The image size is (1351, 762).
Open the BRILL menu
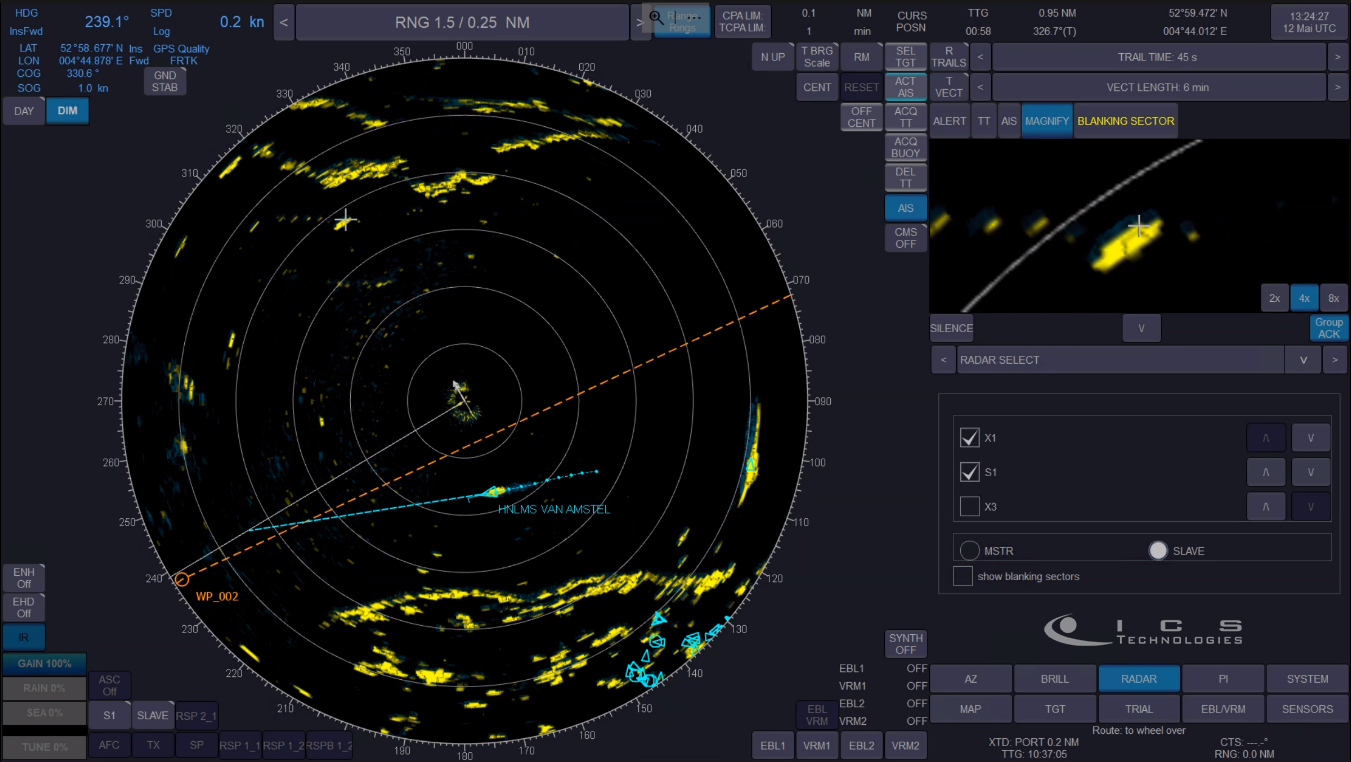[1055, 679]
